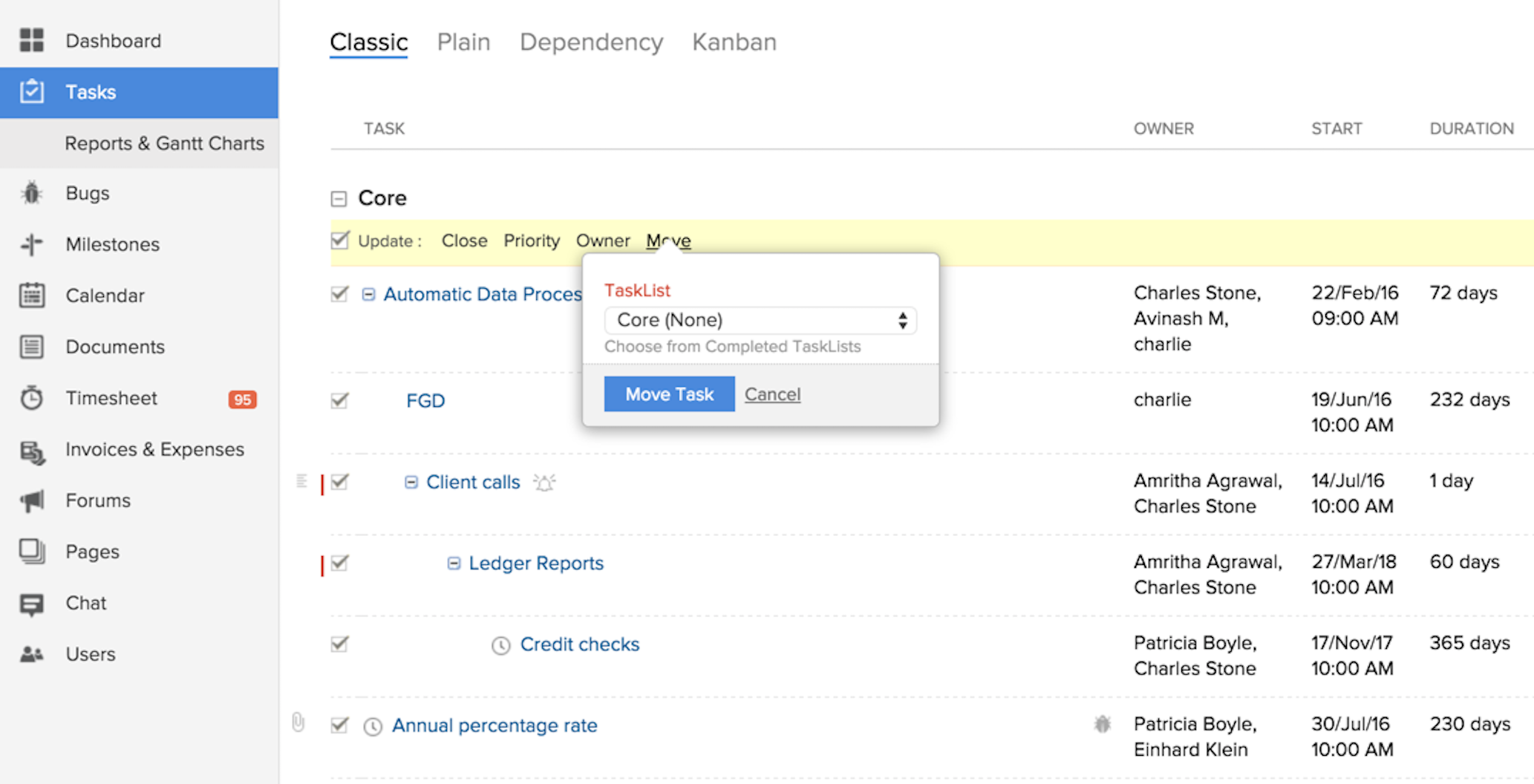Click the Calendar sidebar icon
Image resolution: width=1534 pixels, height=784 pixels.
(31, 295)
